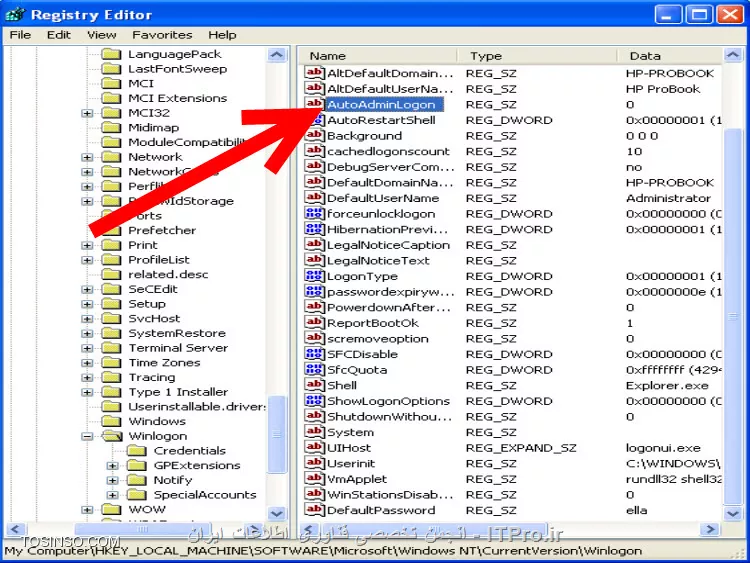Open the File menu
This screenshot has width=750, height=563.
coord(20,35)
